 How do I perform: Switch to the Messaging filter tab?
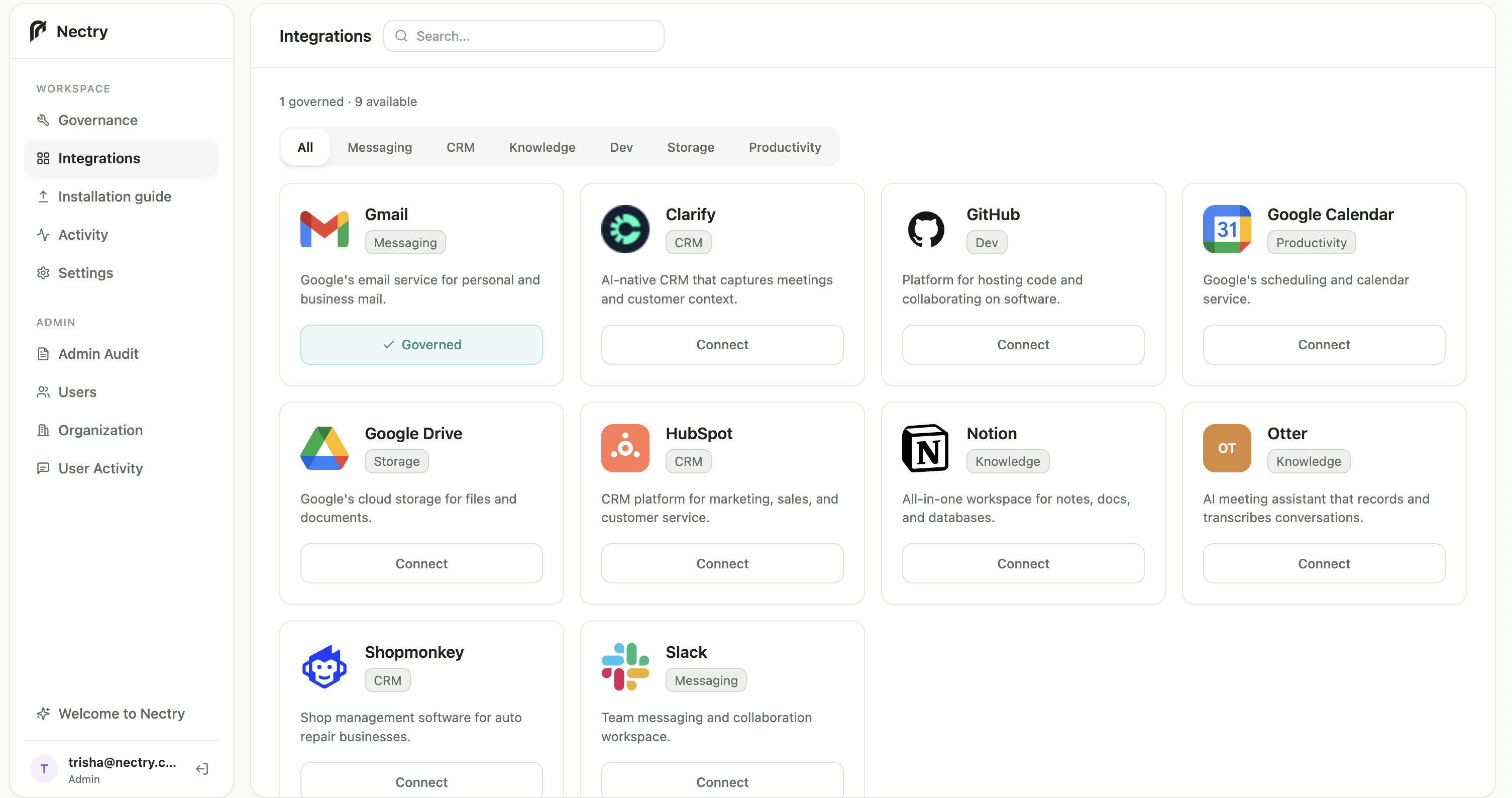pos(380,147)
